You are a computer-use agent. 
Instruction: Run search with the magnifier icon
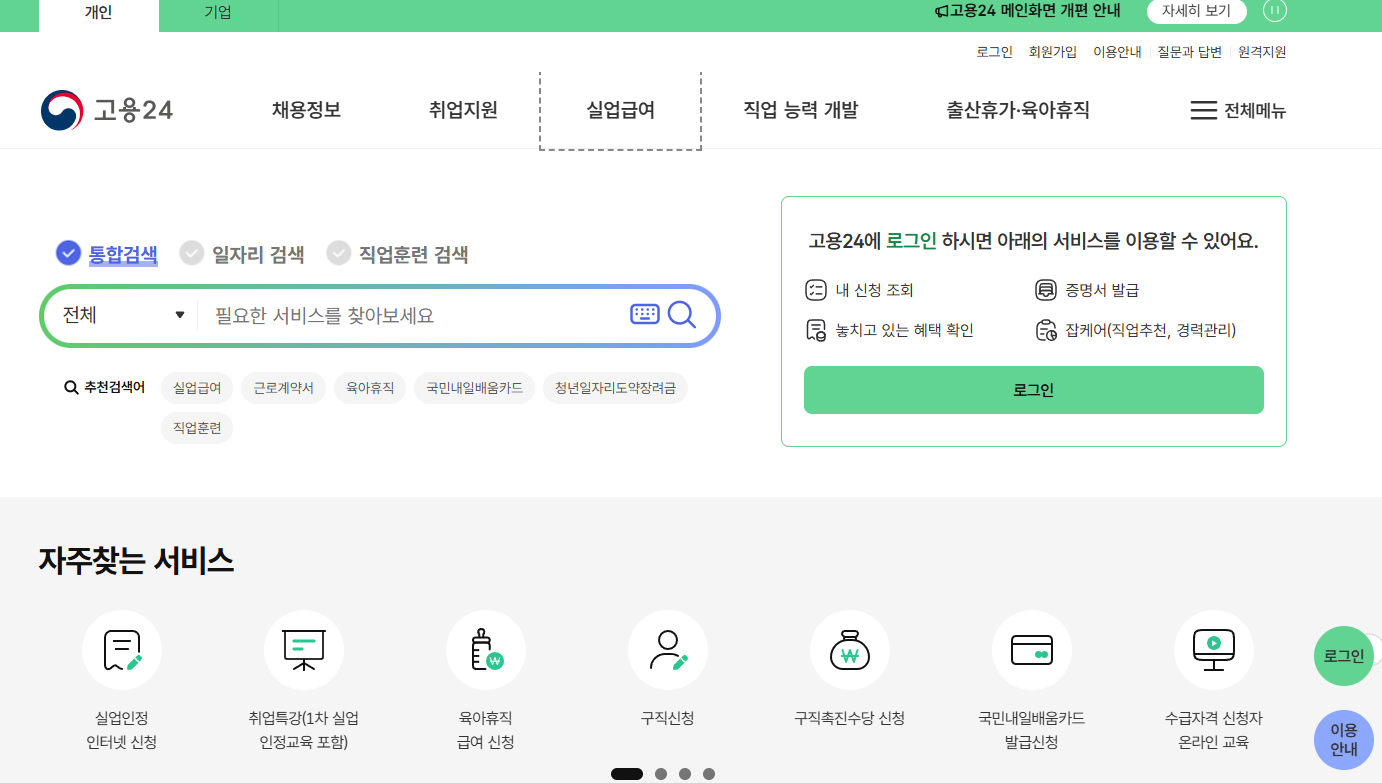click(x=683, y=315)
